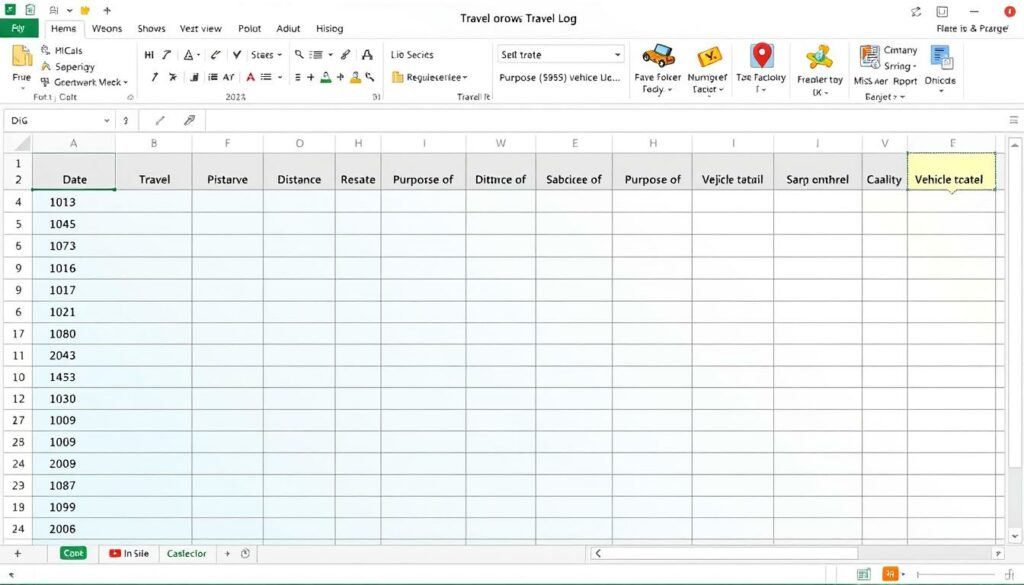The width and height of the screenshot is (1024, 585).
Task: Click the Seperigy ribbon command
Action: click(x=68, y=67)
